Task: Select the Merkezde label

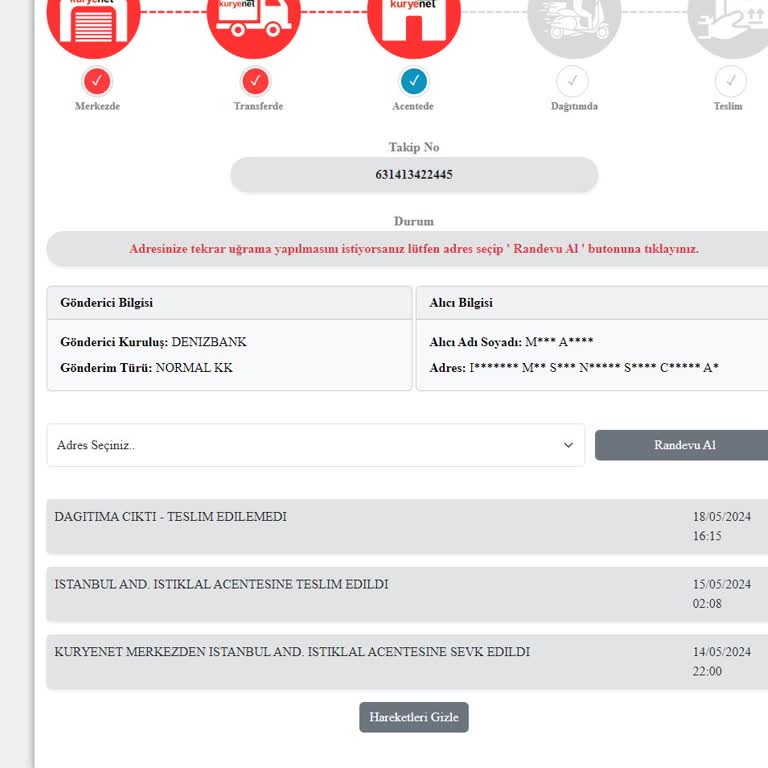Action: point(97,106)
